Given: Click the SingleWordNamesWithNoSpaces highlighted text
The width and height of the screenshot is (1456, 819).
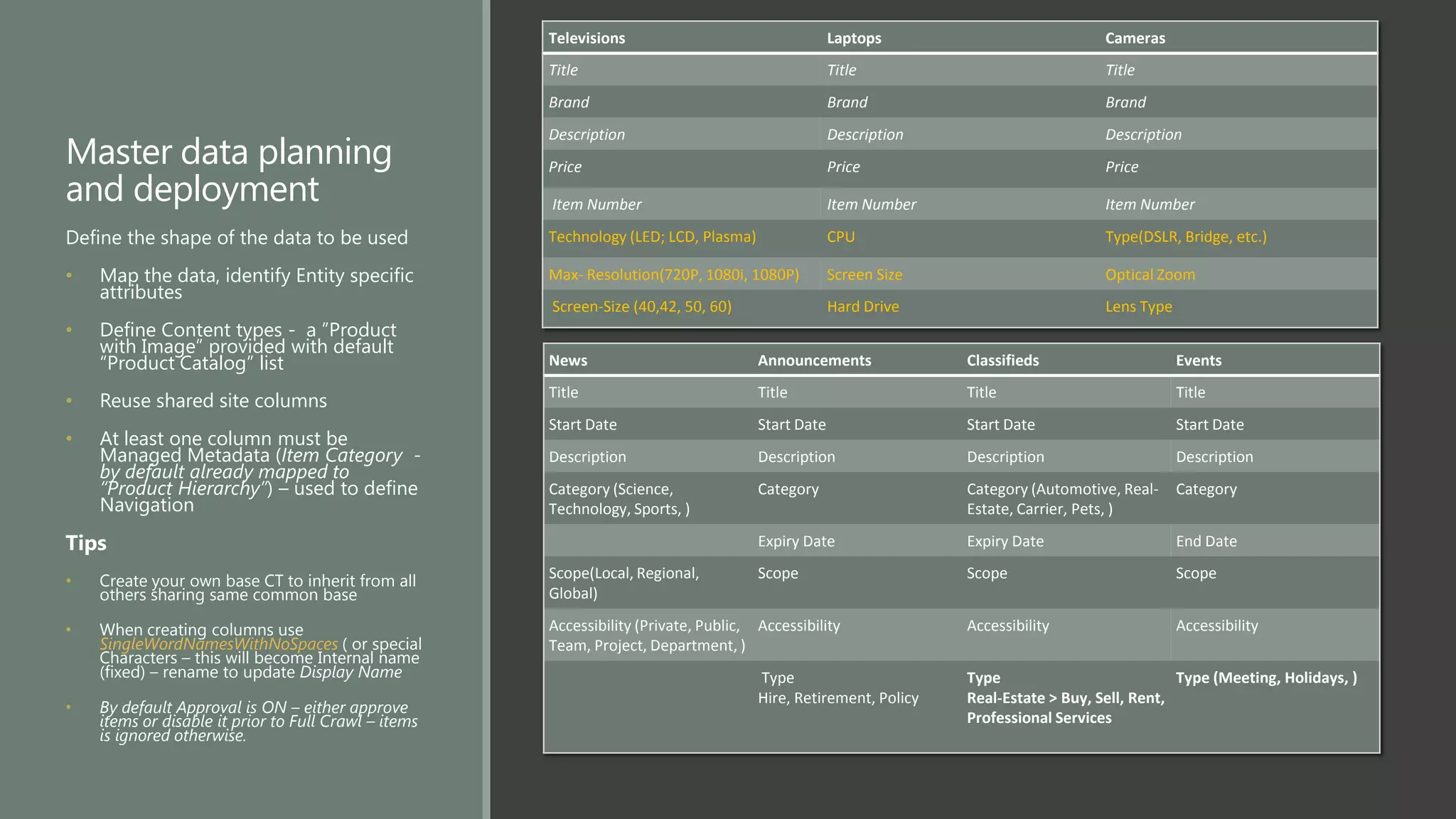Looking at the screenshot, I should coord(218,644).
